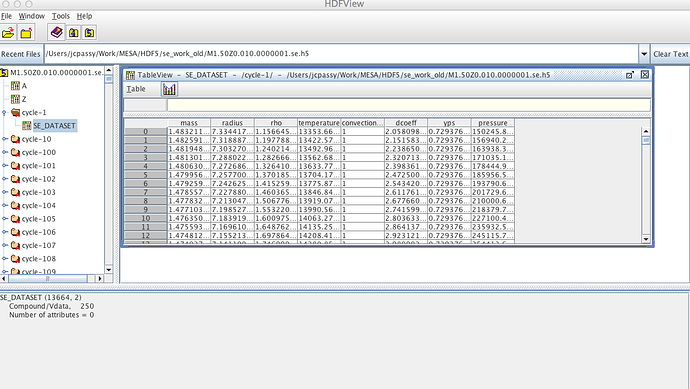Click the maximize icon of TableView window

click(630, 75)
